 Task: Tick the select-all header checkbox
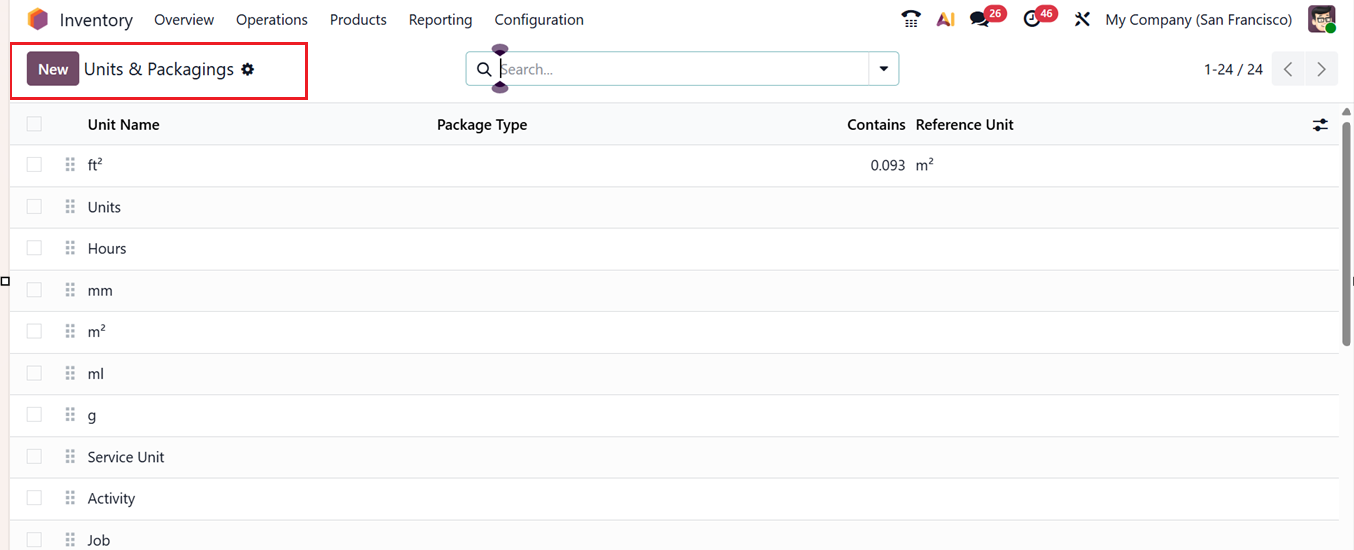pos(34,124)
